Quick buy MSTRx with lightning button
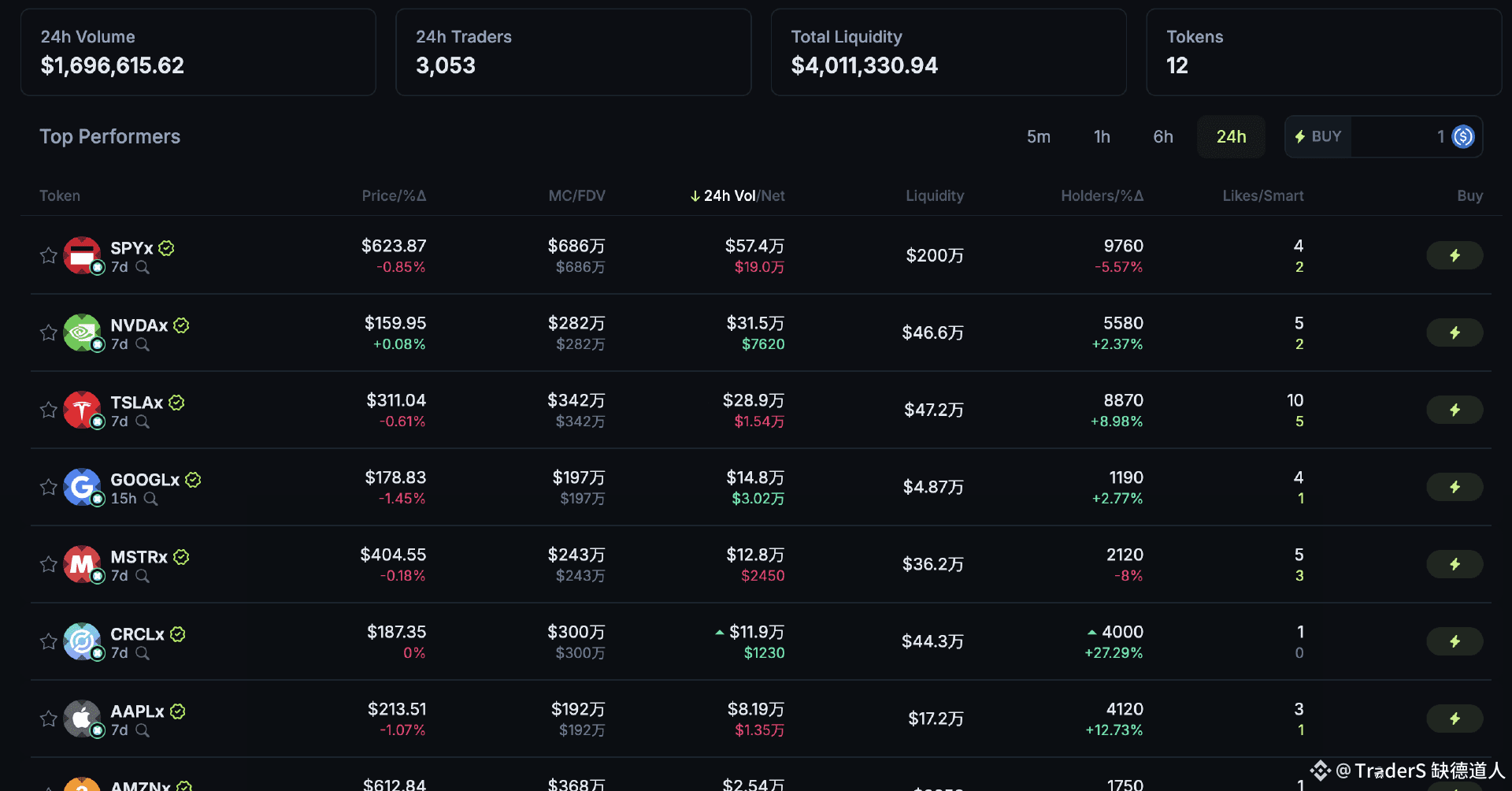 point(1455,564)
